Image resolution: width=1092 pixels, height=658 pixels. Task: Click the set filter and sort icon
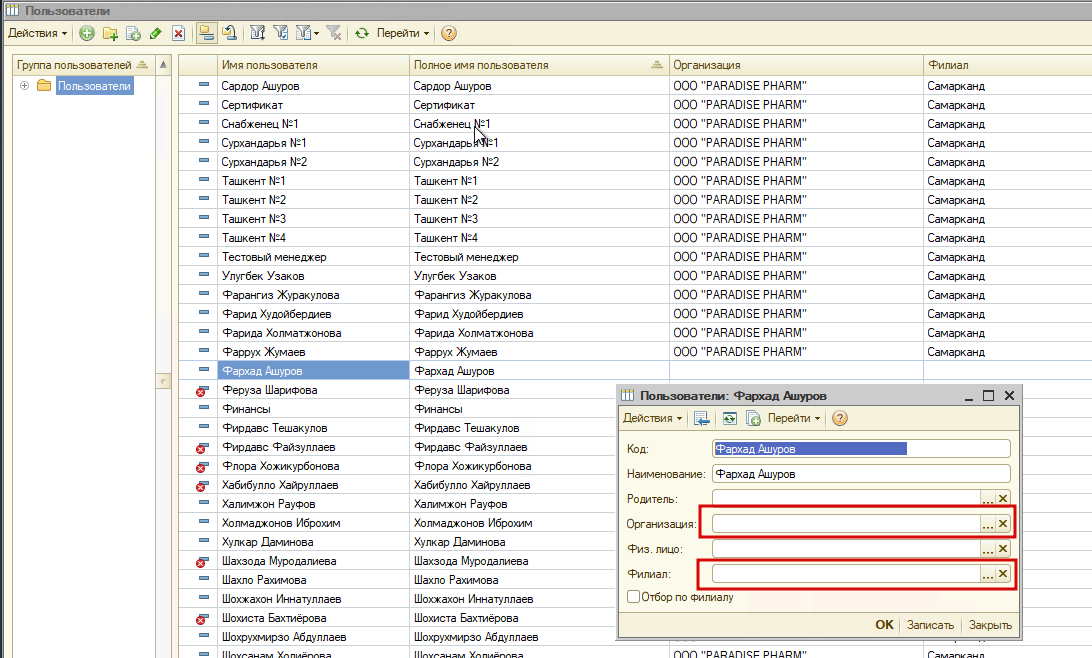click(x=258, y=33)
